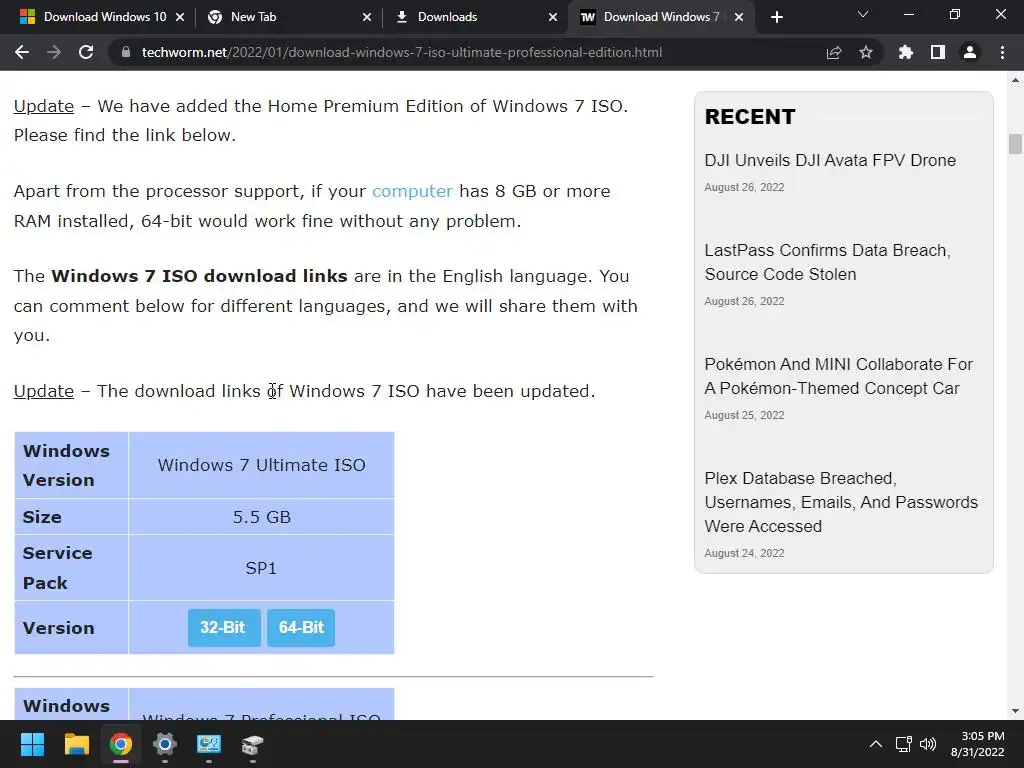Click the RECENT sidebar heading
This screenshot has width=1024, height=768.
tap(750, 117)
